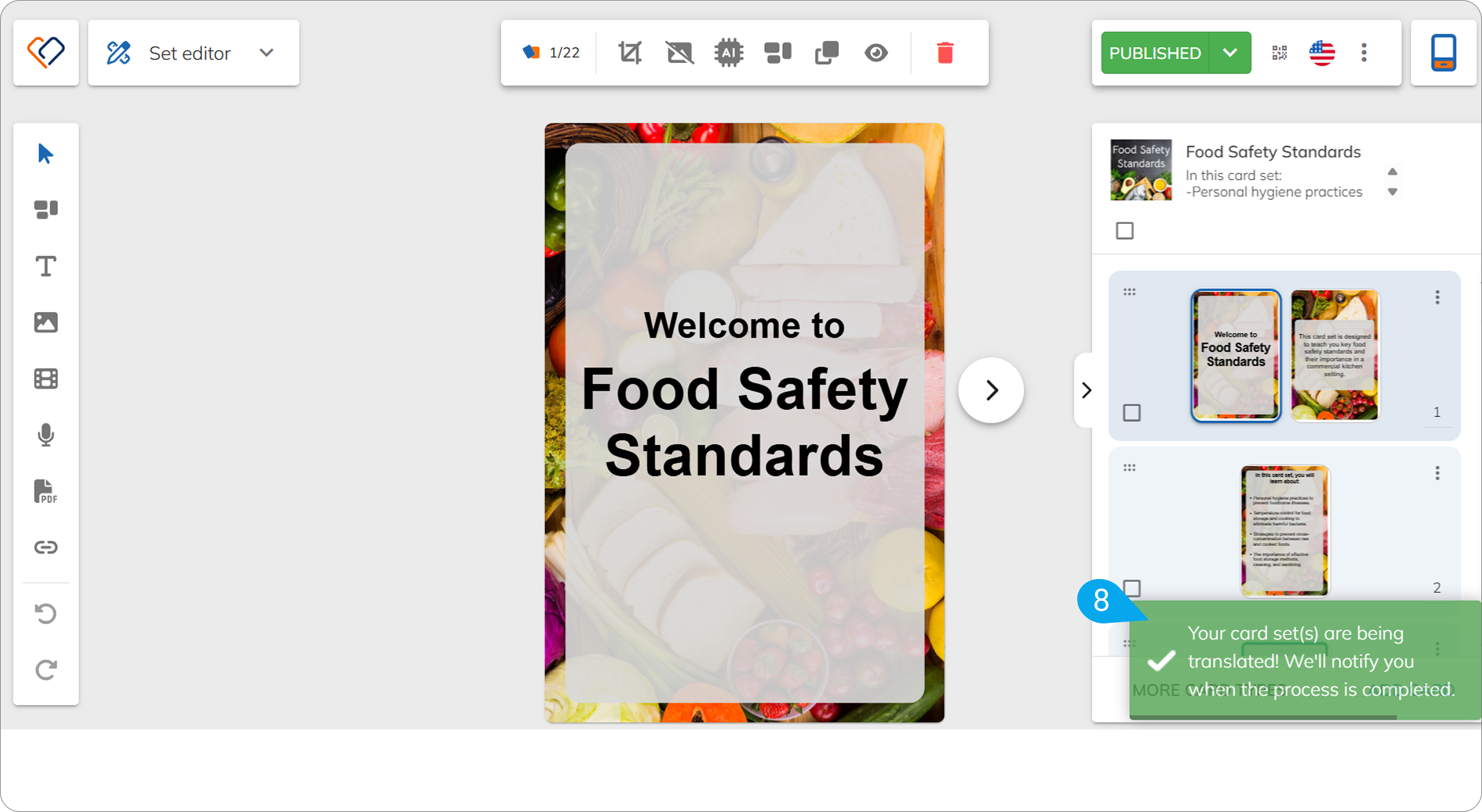Open the US flag language selector
Viewport: 1482px width, 812px height.
pyautogui.click(x=1322, y=53)
